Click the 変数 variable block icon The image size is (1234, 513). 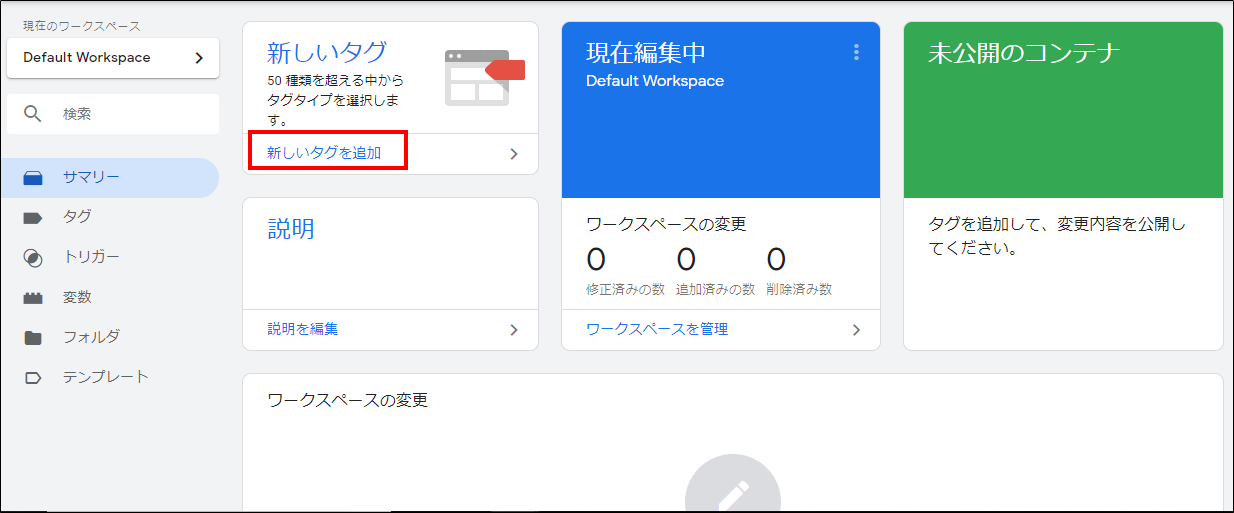pos(33,298)
